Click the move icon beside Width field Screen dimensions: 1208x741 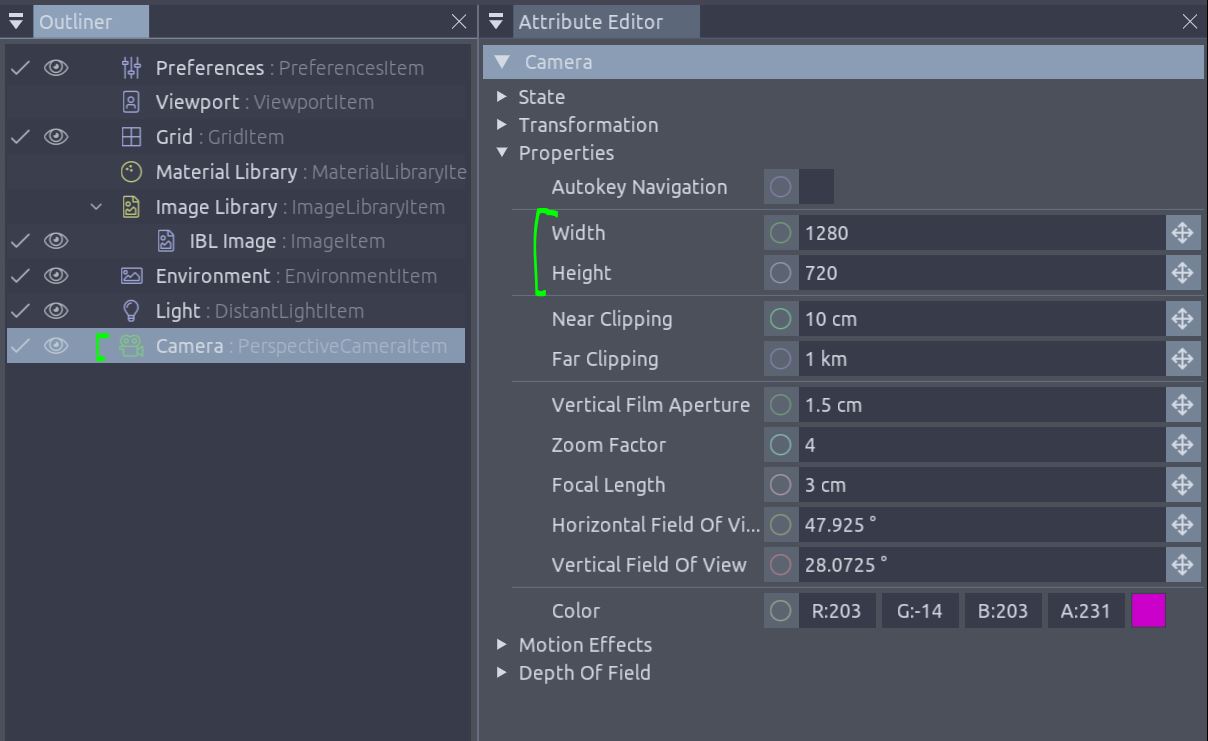tap(1182, 233)
